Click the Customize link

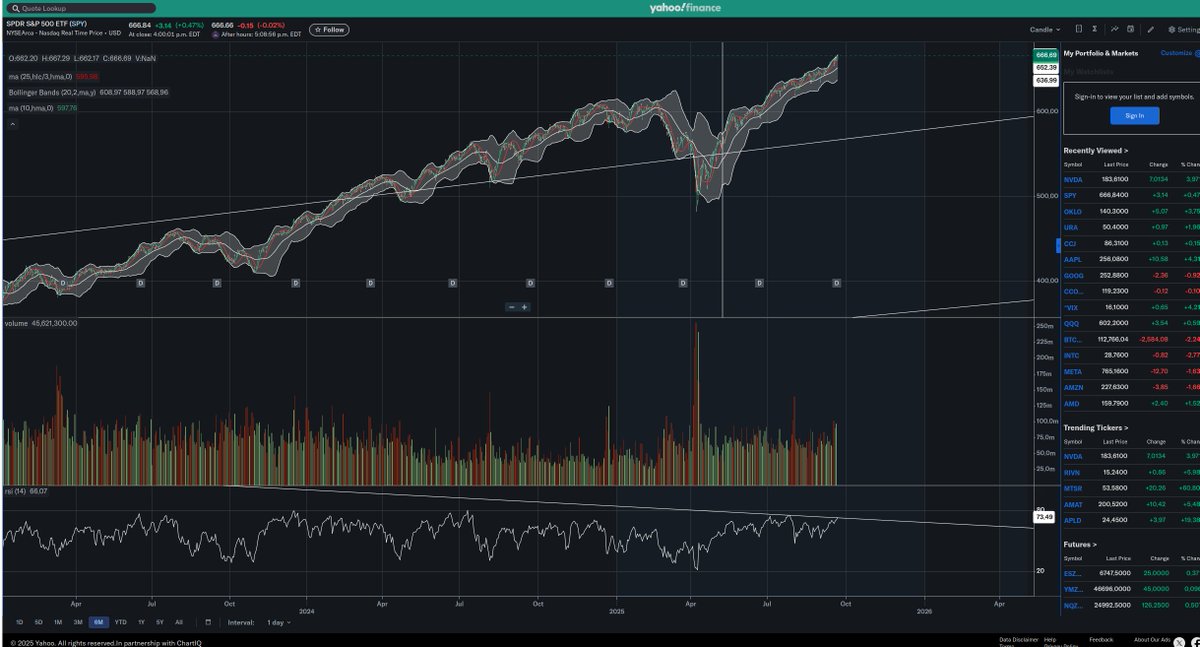[x=1176, y=53]
